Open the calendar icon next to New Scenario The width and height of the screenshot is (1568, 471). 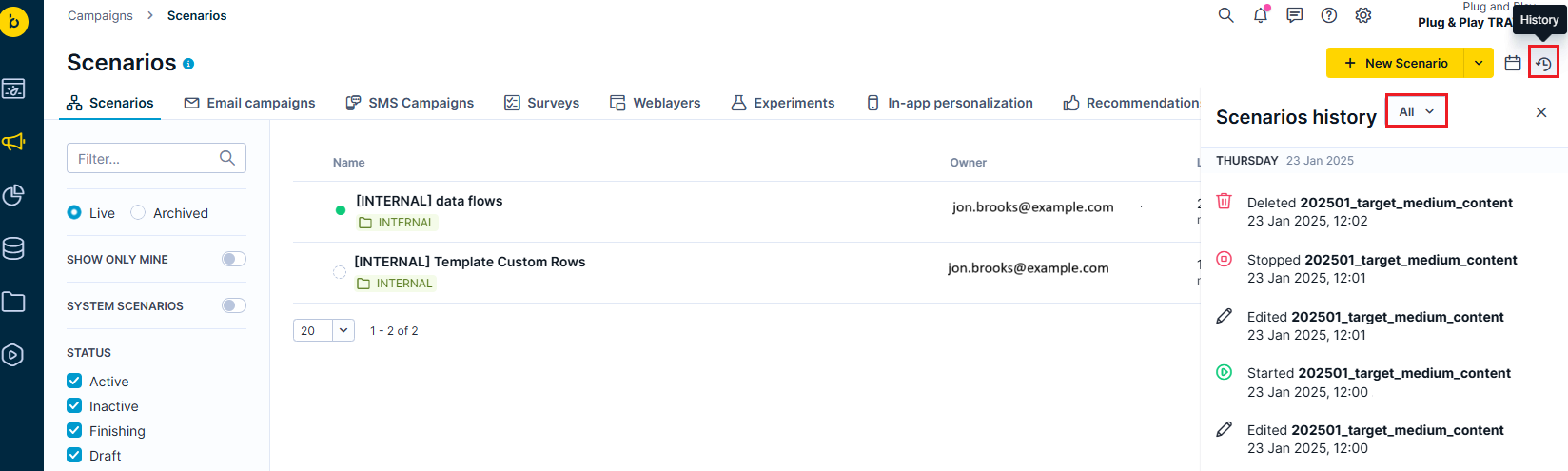tap(1513, 63)
